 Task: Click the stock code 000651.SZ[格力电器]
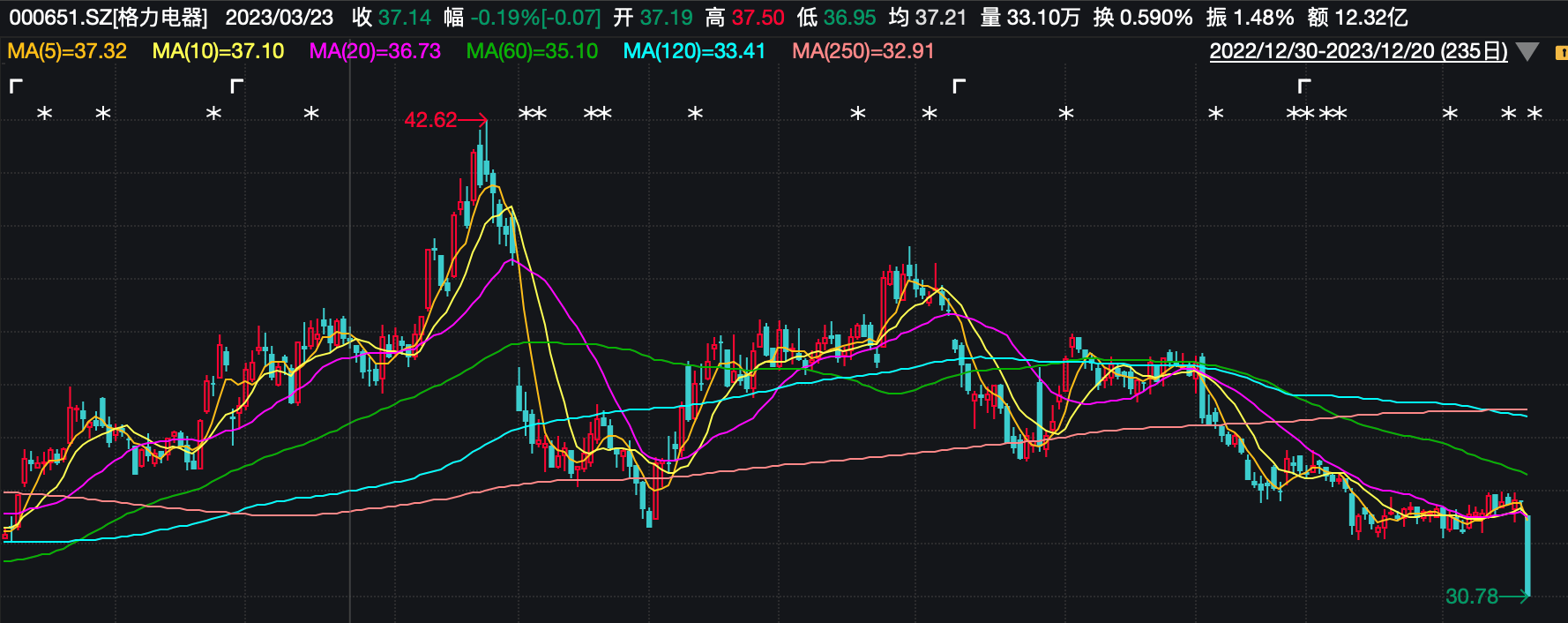108,18
